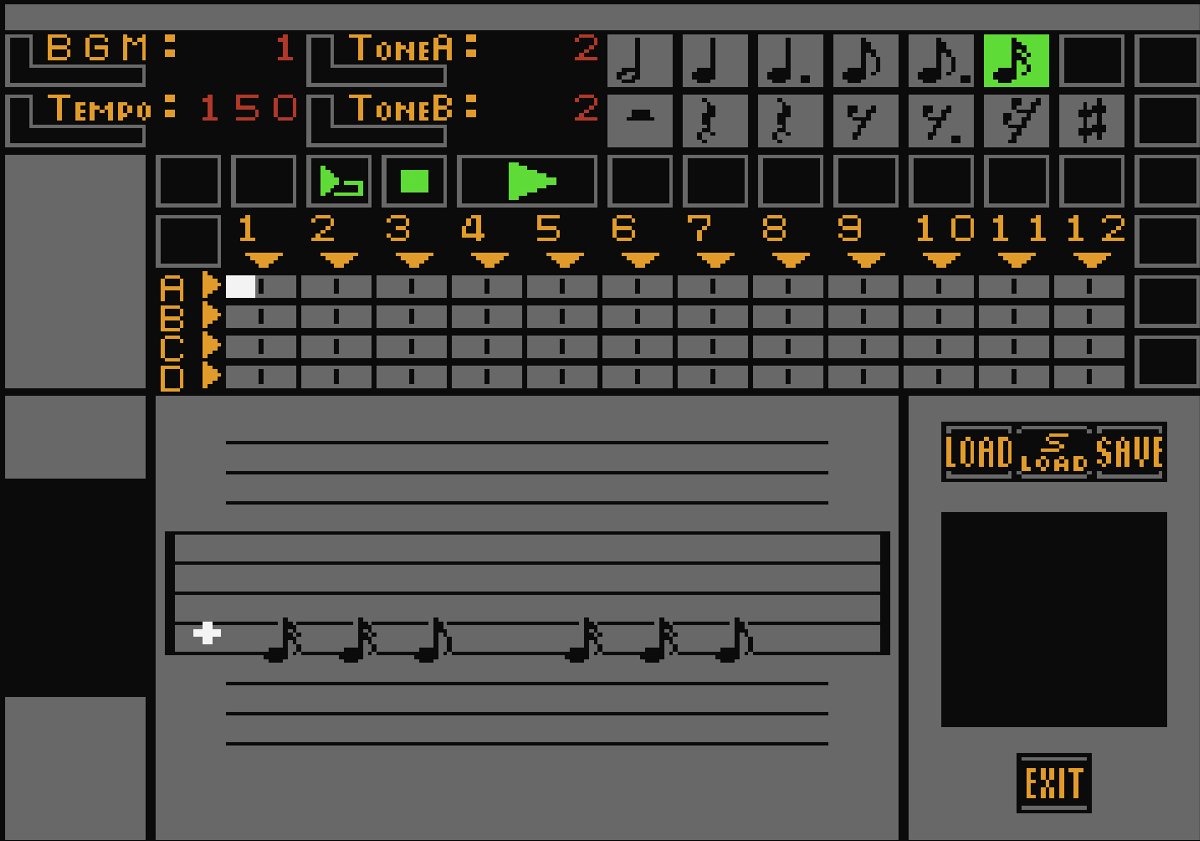Select the dotted eighth rest icon

click(x=941, y=120)
